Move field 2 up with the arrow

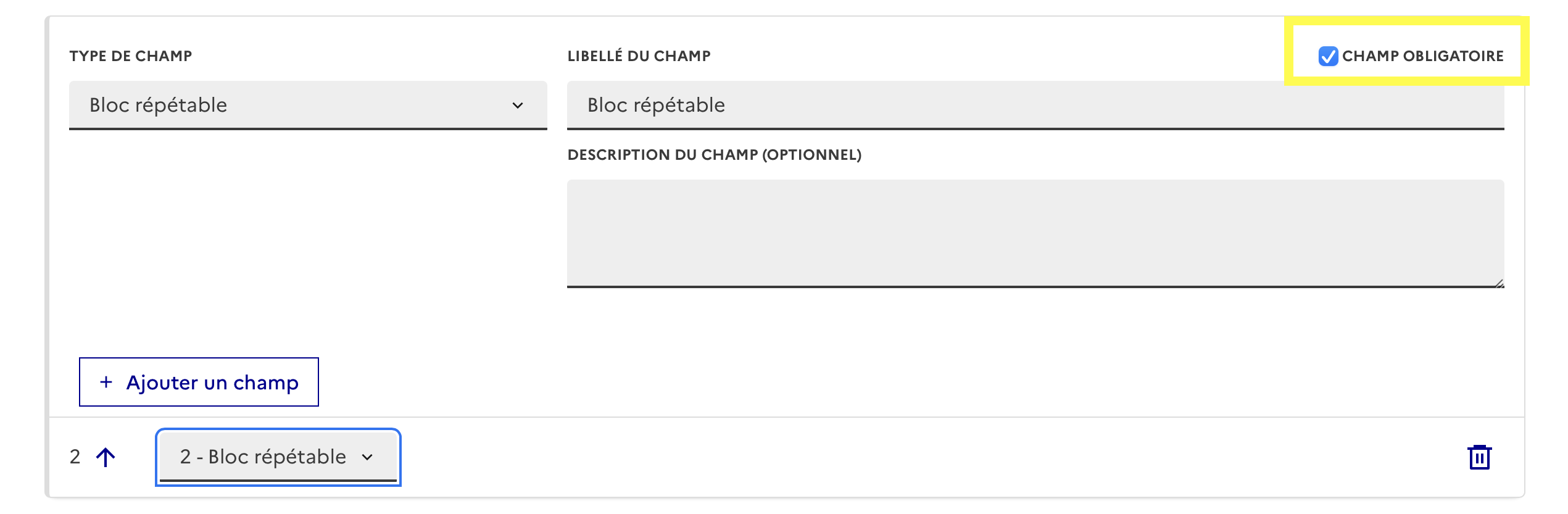(106, 457)
